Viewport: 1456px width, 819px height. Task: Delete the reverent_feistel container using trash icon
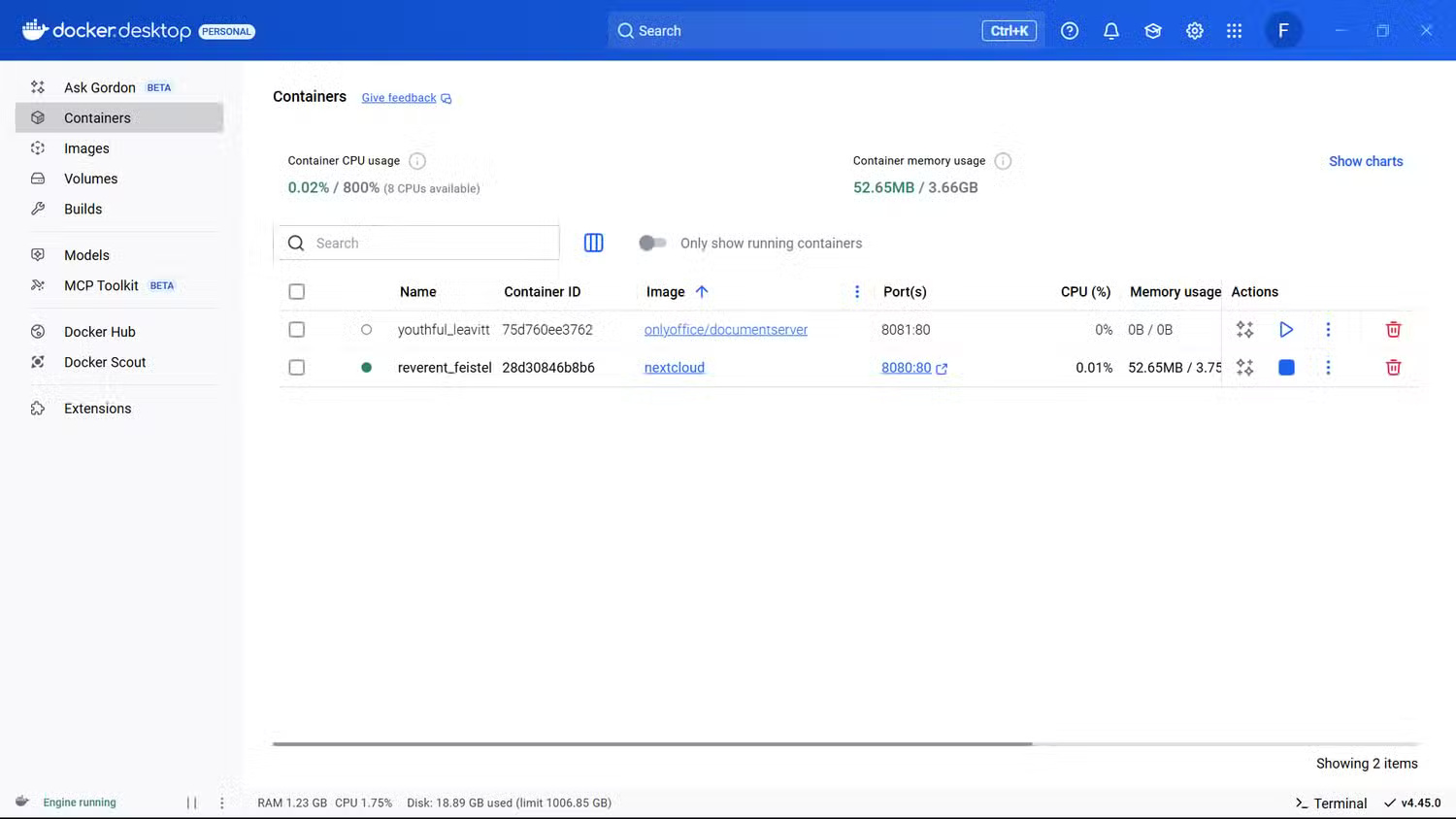[x=1393, y=368]
